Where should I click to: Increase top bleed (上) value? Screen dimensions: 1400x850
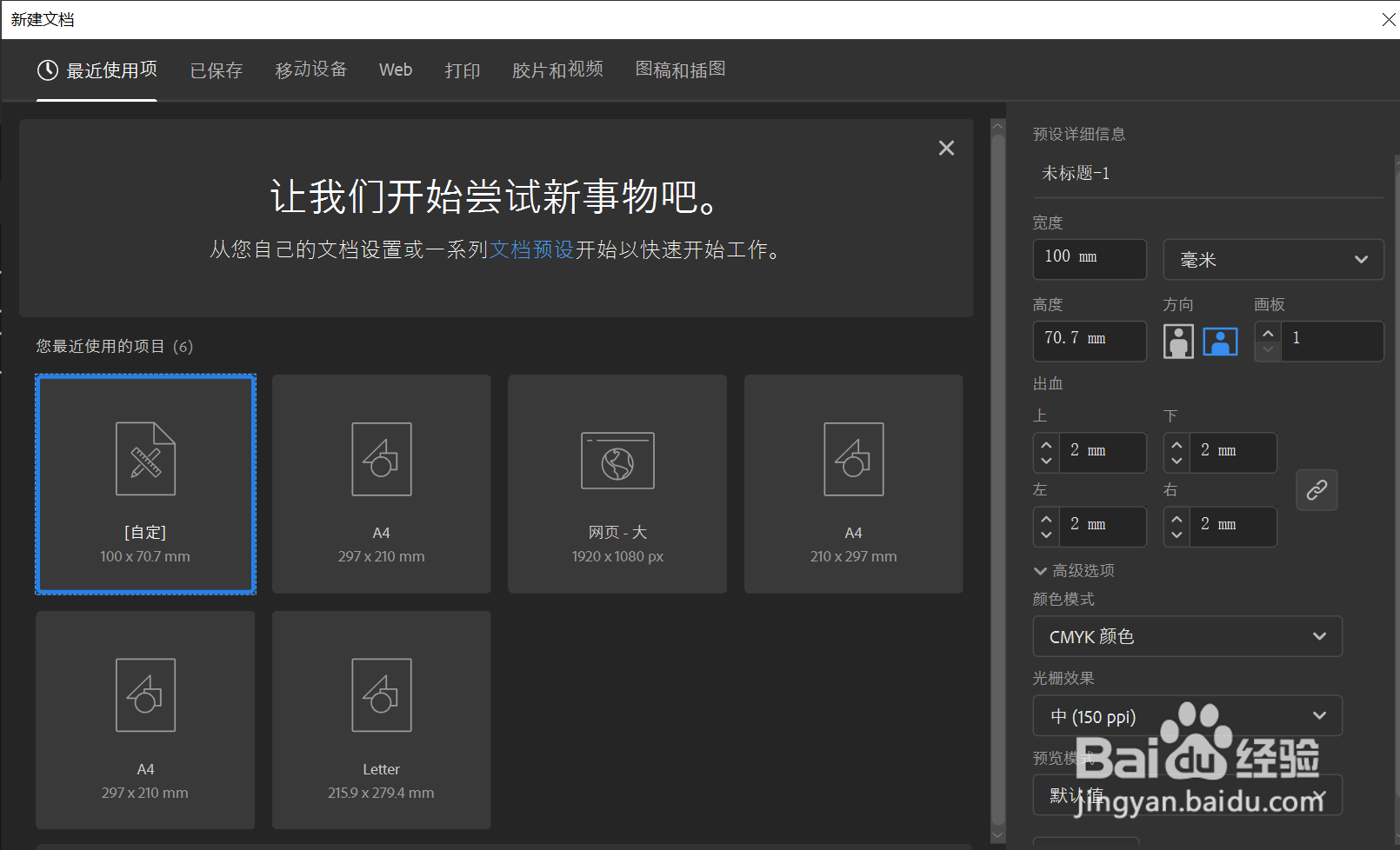tap(1046, 445)
